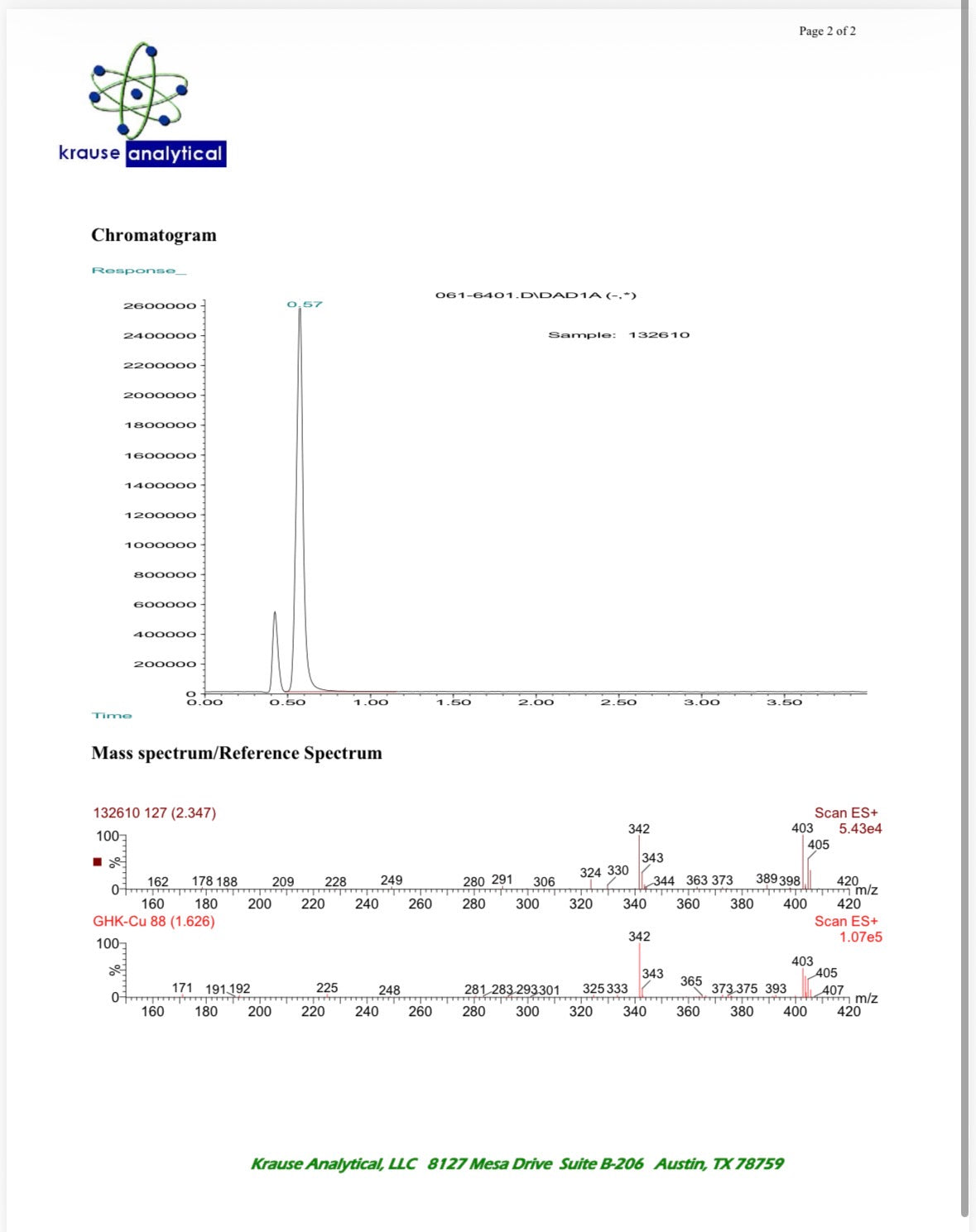Click the 'Page 2 of 2' text
This screenshot has height=1232, width=976.
[827, 31]
